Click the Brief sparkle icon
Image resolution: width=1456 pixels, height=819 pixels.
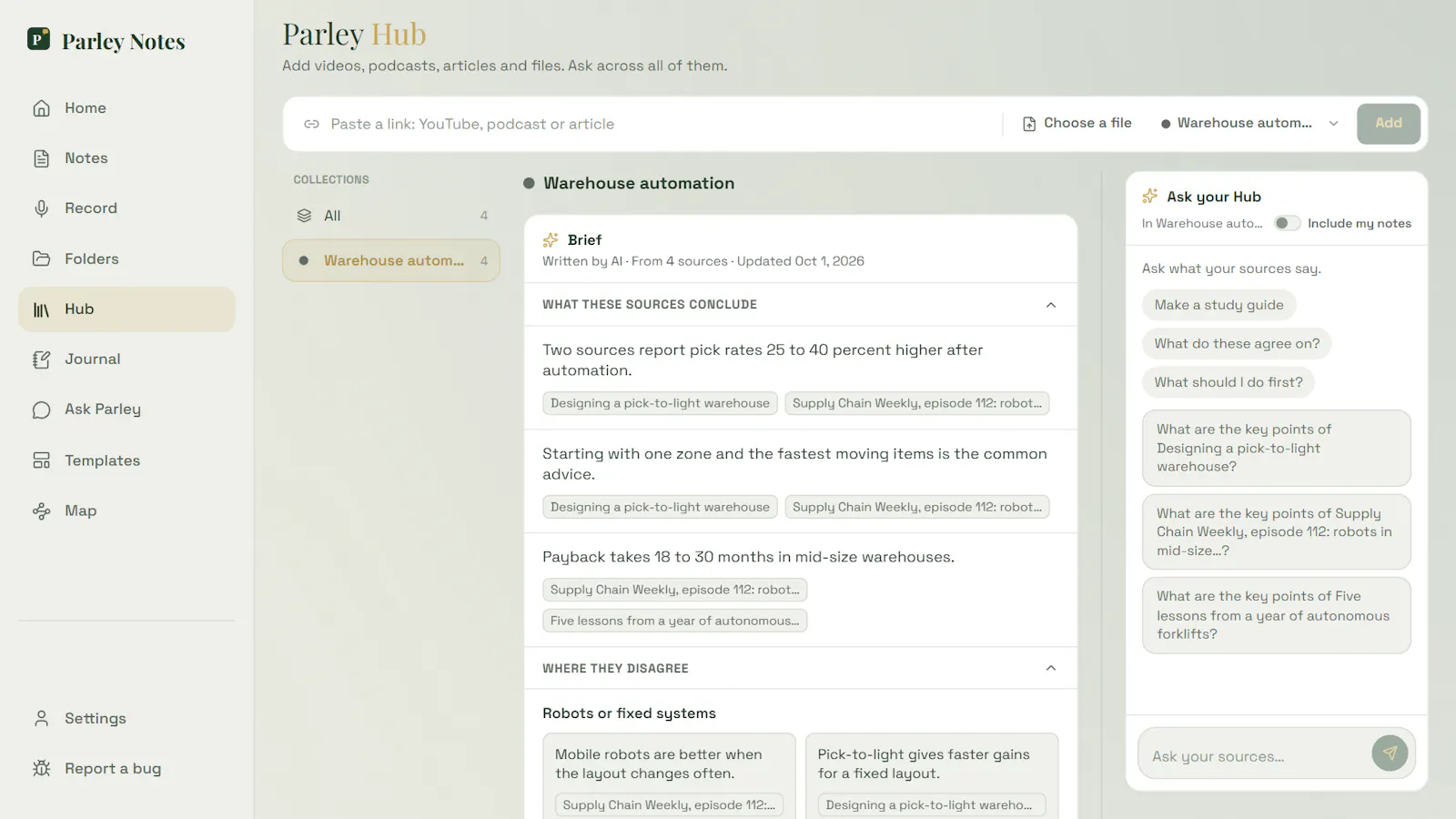(x=551, y=240)
